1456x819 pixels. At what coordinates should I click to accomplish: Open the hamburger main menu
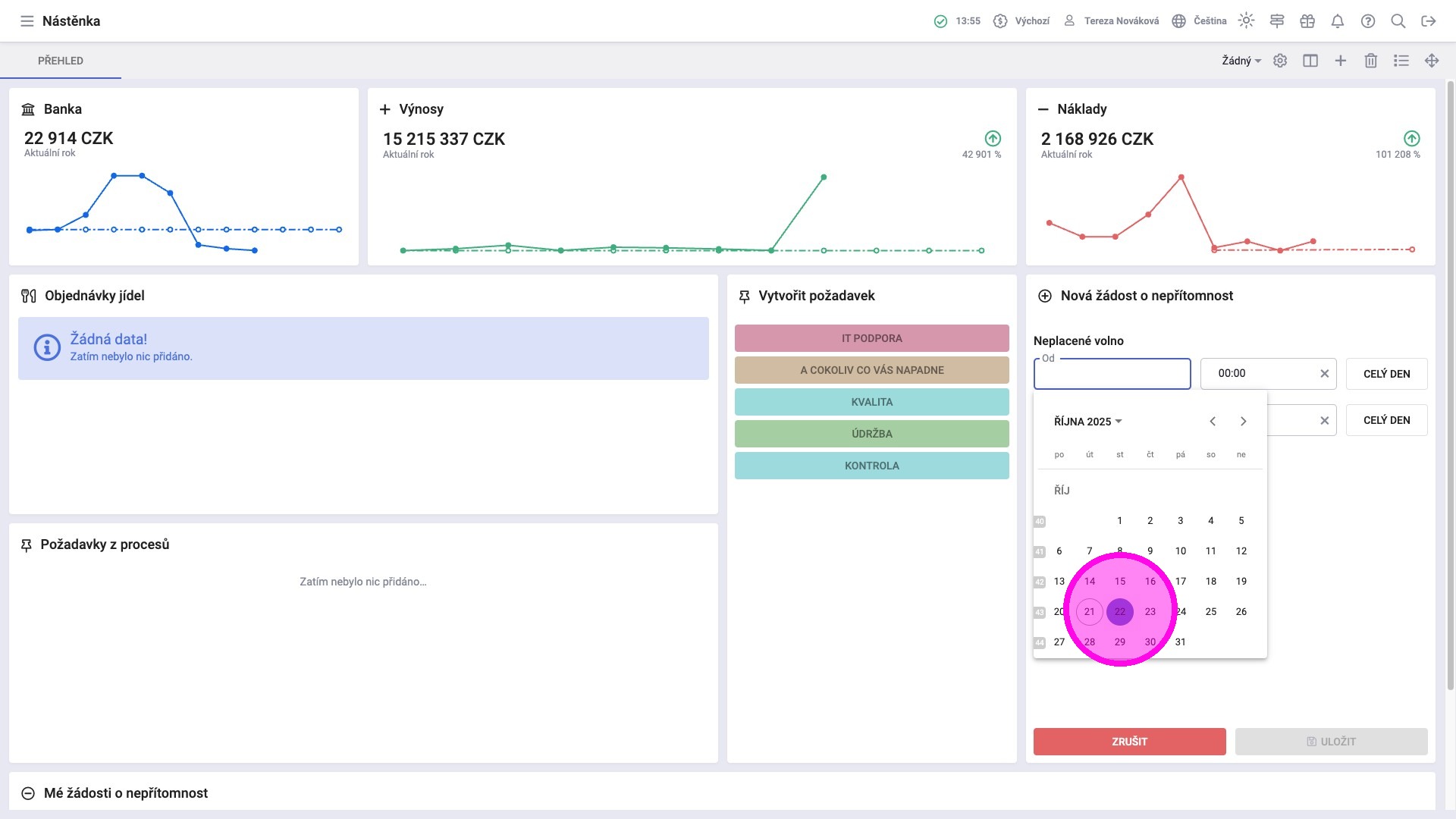[27, 21]
